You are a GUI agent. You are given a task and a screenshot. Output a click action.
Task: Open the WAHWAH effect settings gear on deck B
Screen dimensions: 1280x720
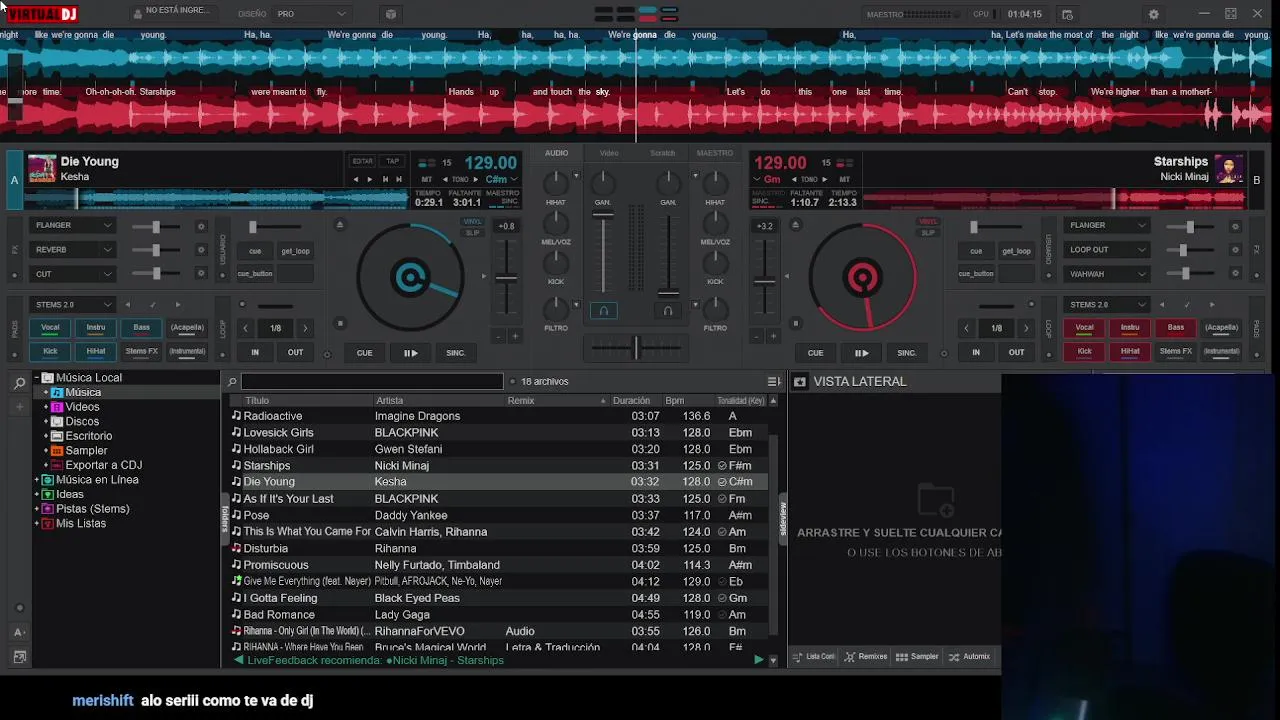[1236, 274]
